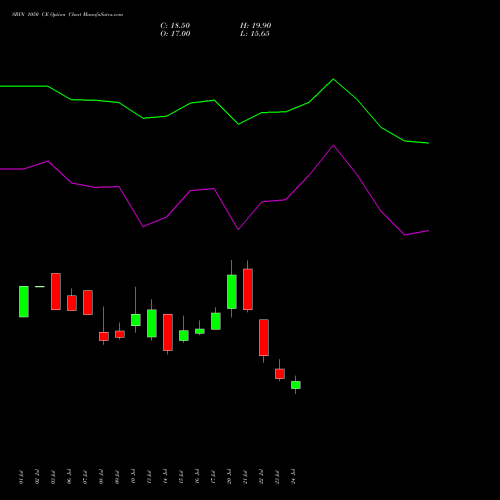Viewport: 500px width, 500px height.
Task: Click the highest peak of the purple line
Action: coord(333,145)
